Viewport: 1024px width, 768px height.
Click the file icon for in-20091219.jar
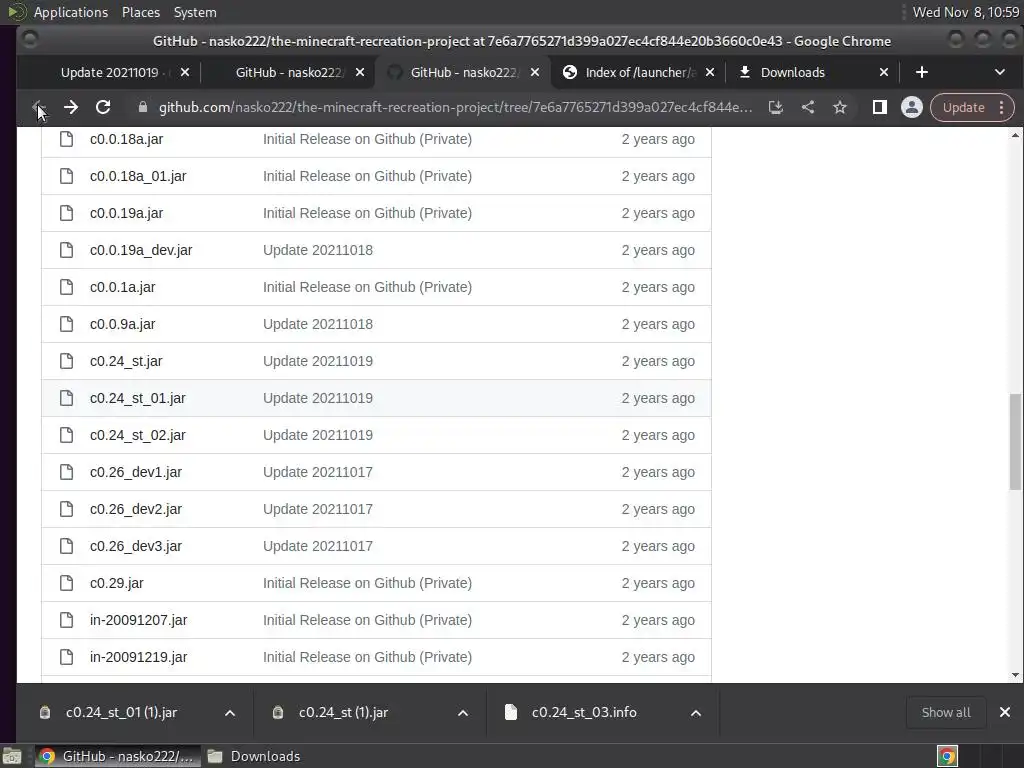click(67, 657)
